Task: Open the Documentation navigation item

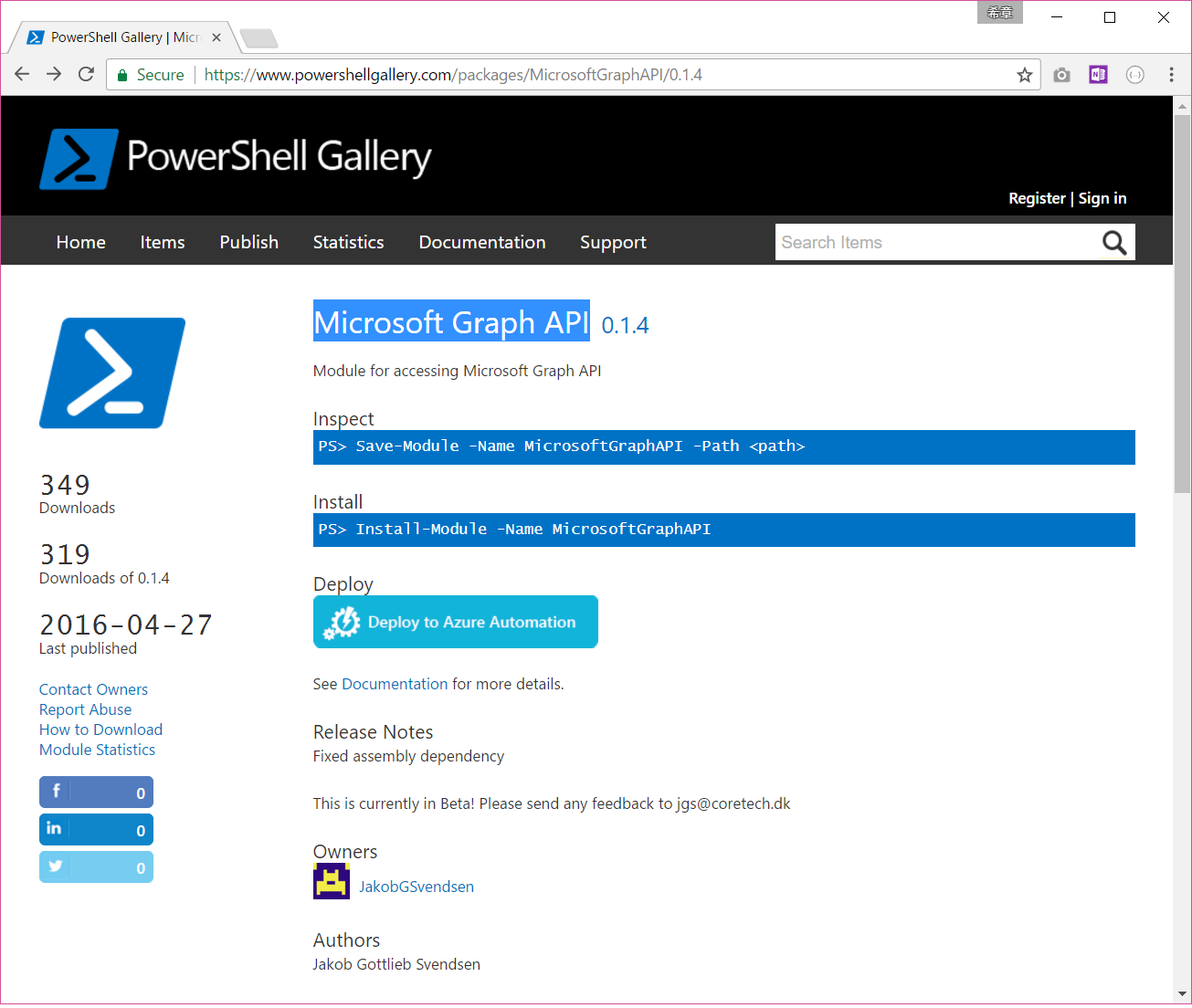Action: click(482, 241)
